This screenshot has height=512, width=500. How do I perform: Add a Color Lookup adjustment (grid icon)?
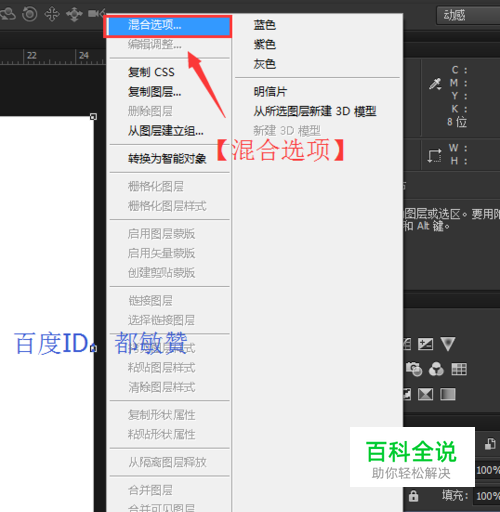(459, 369)
